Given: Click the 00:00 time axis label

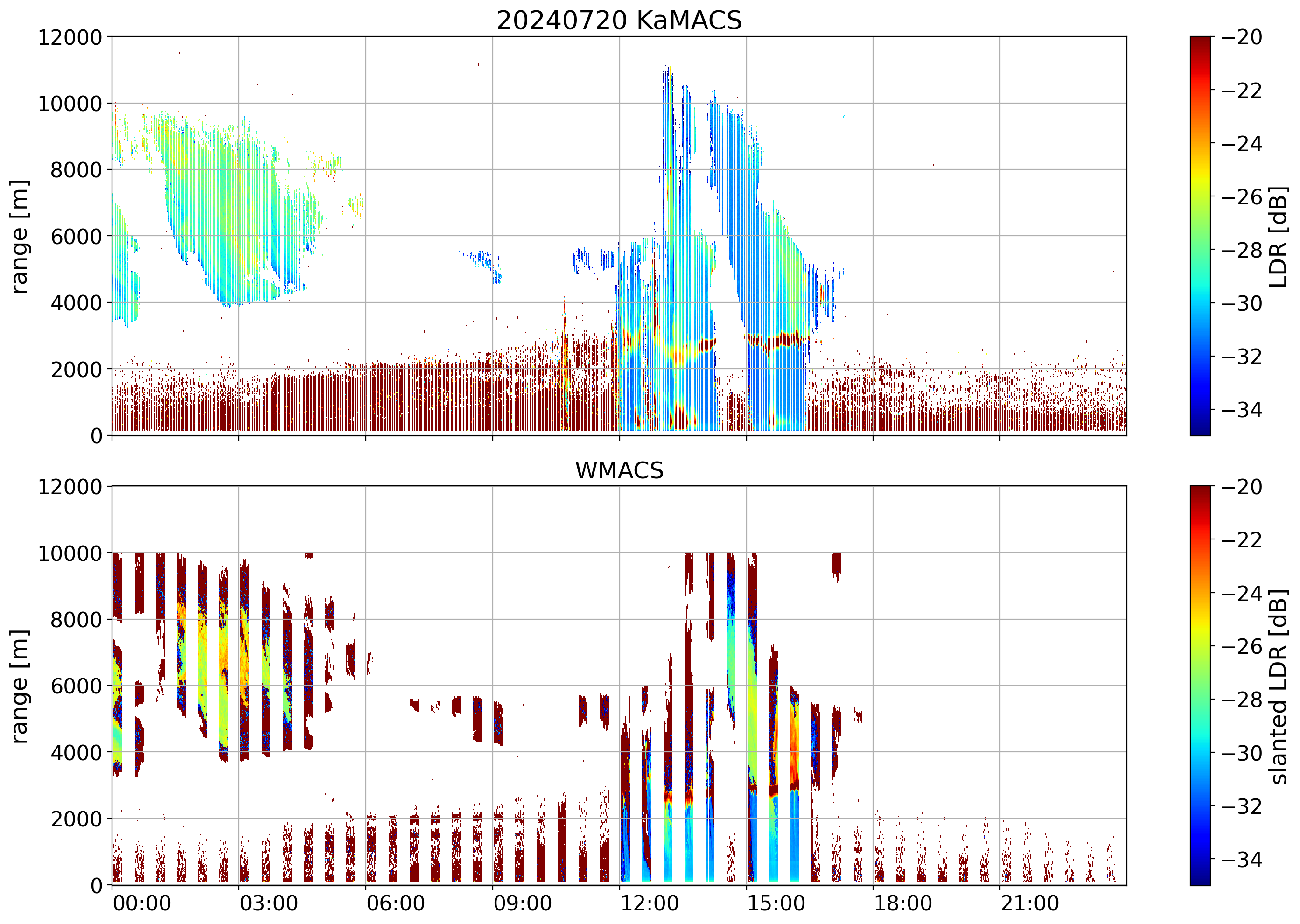Looking at the screenshot, I should (142, 903).
